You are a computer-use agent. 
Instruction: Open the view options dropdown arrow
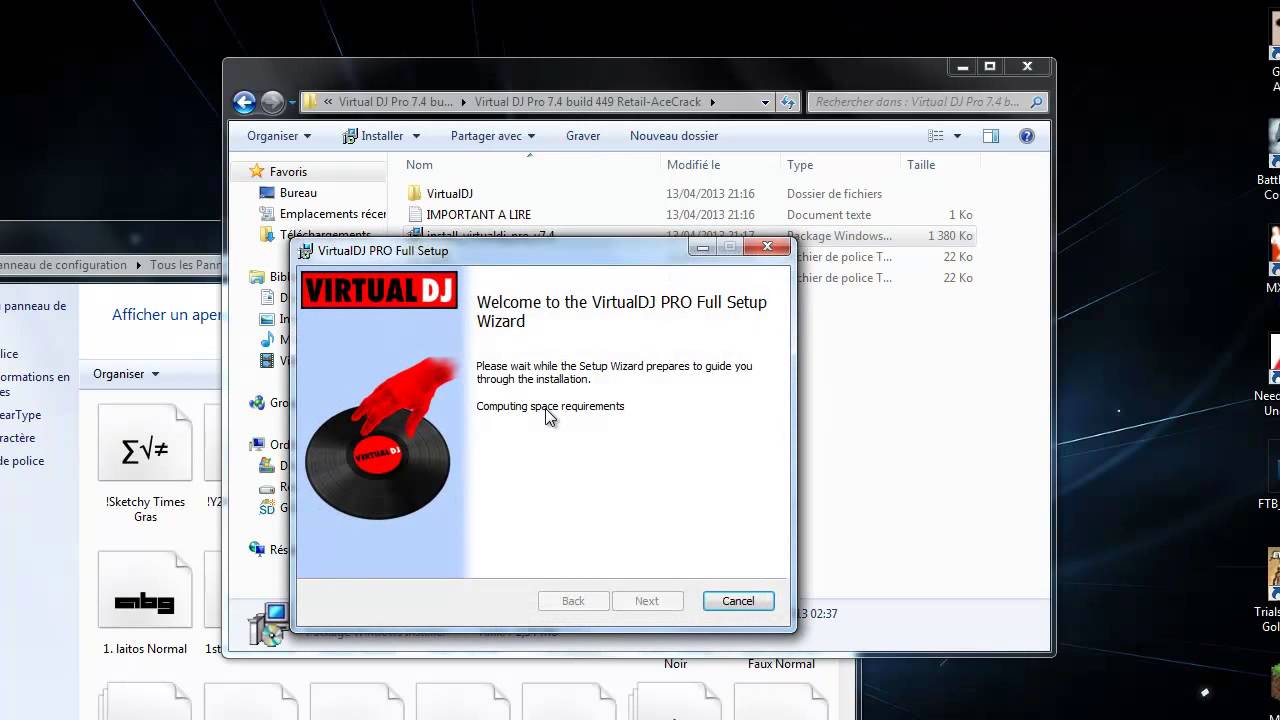click(x=957, y=136)
